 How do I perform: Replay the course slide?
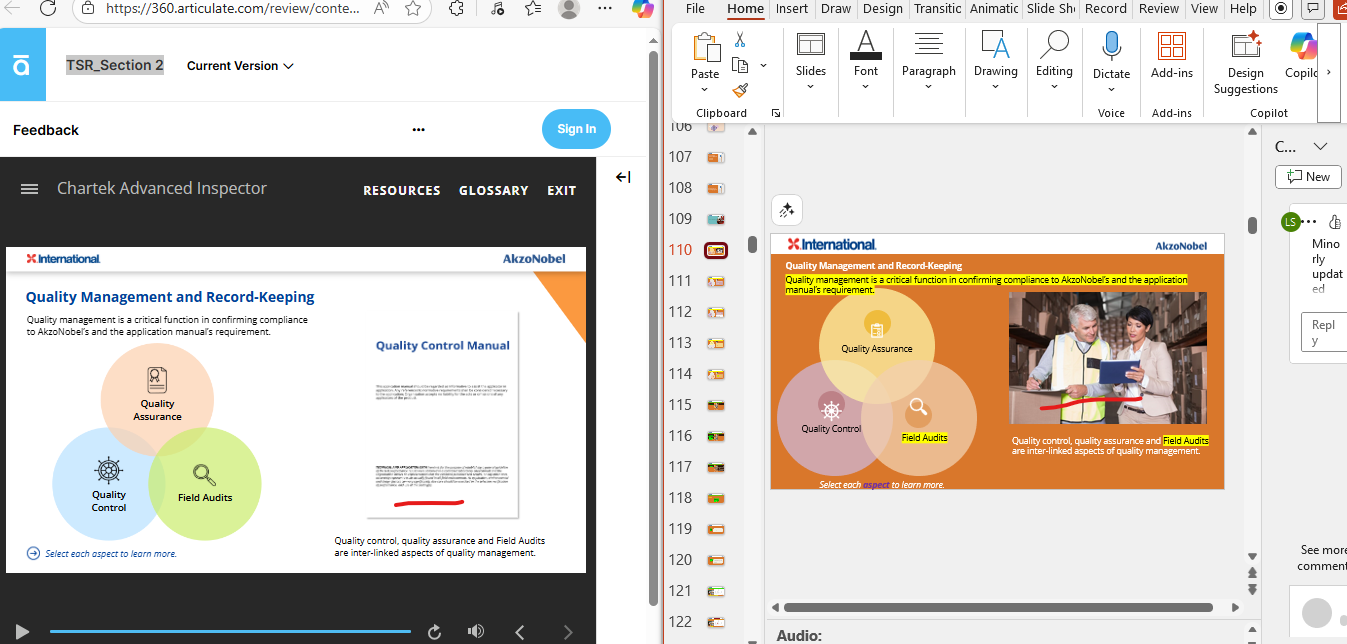tap(434, 631)
